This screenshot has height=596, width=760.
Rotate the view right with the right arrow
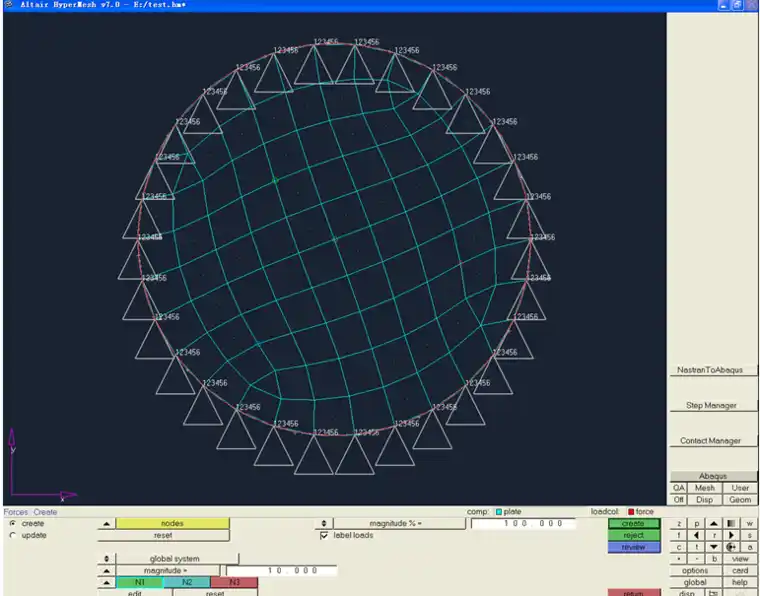(731, 535)
